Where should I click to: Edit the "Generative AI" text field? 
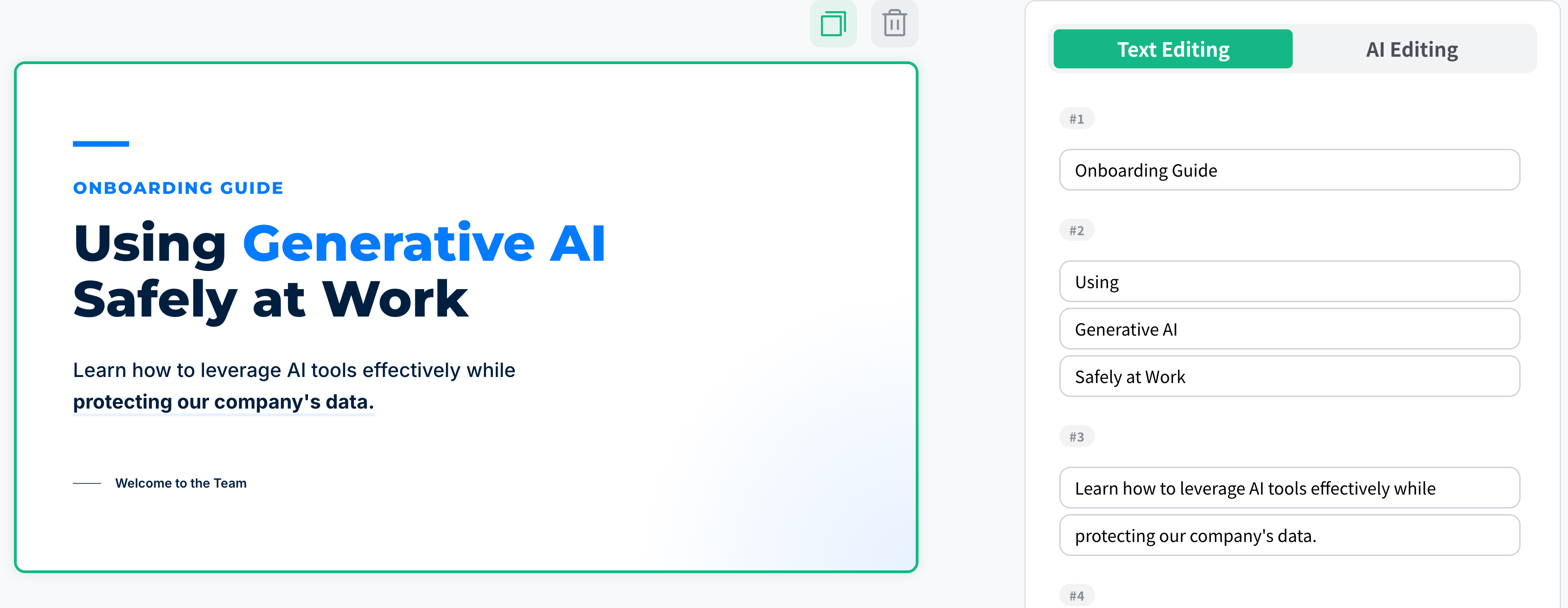(1289, 329)
